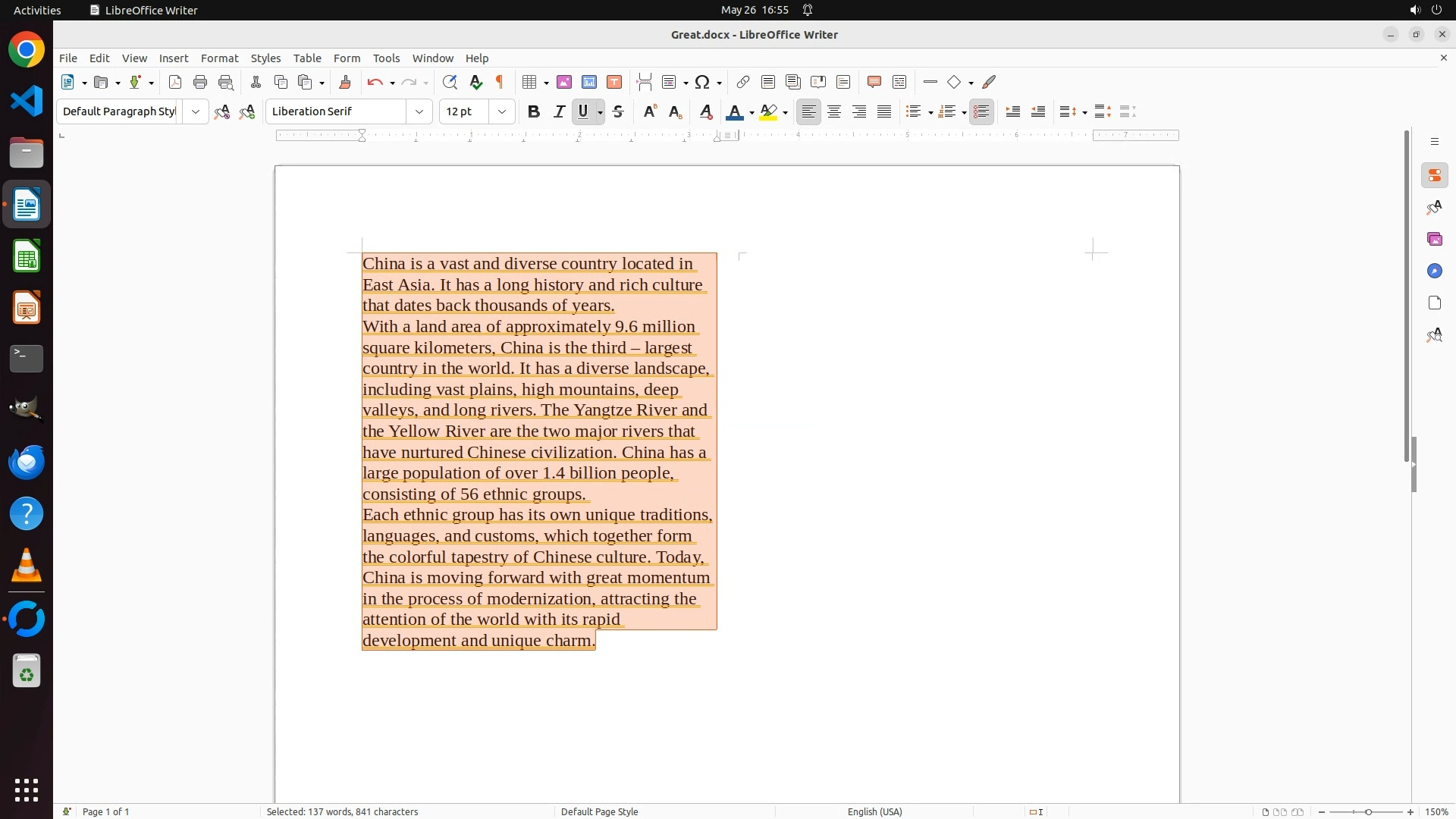Expand the font name dropdown

(419, 111)
